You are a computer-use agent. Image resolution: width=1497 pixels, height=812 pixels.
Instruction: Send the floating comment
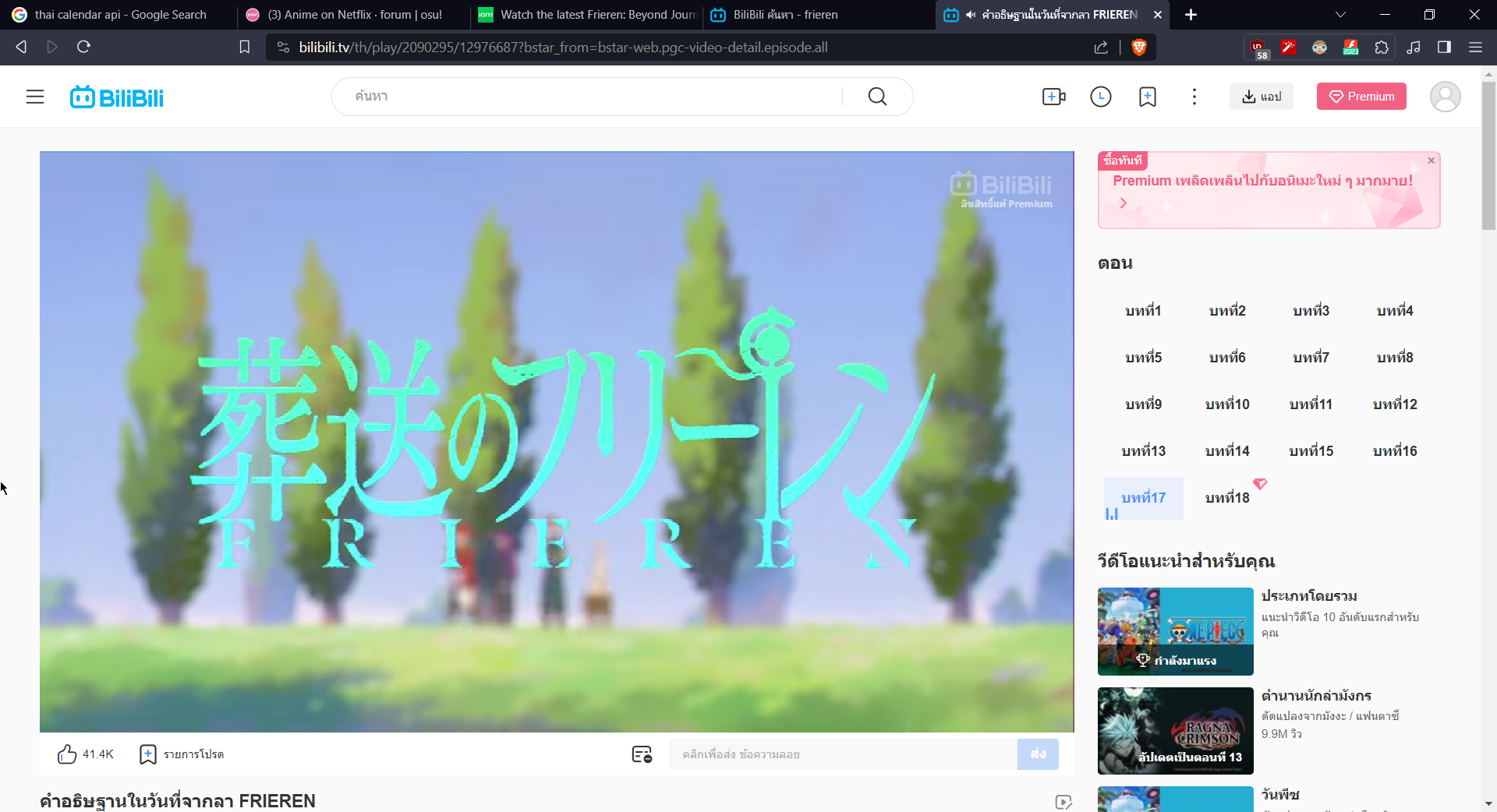tap(1038, 754)
